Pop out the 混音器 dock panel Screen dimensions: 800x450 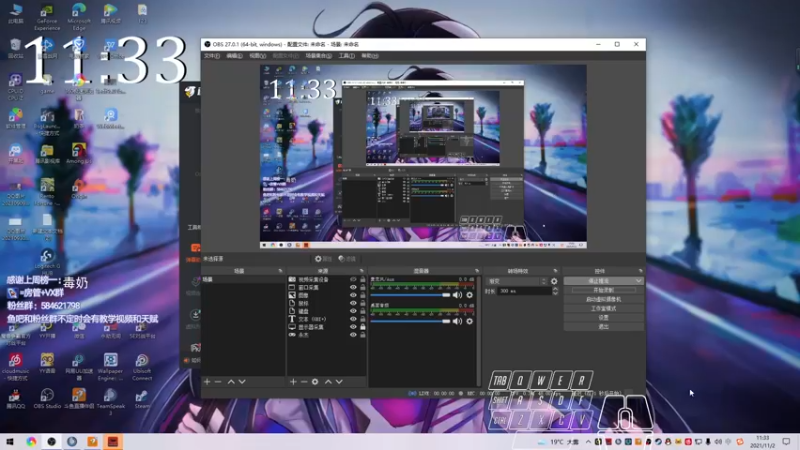tap(477, 271)
